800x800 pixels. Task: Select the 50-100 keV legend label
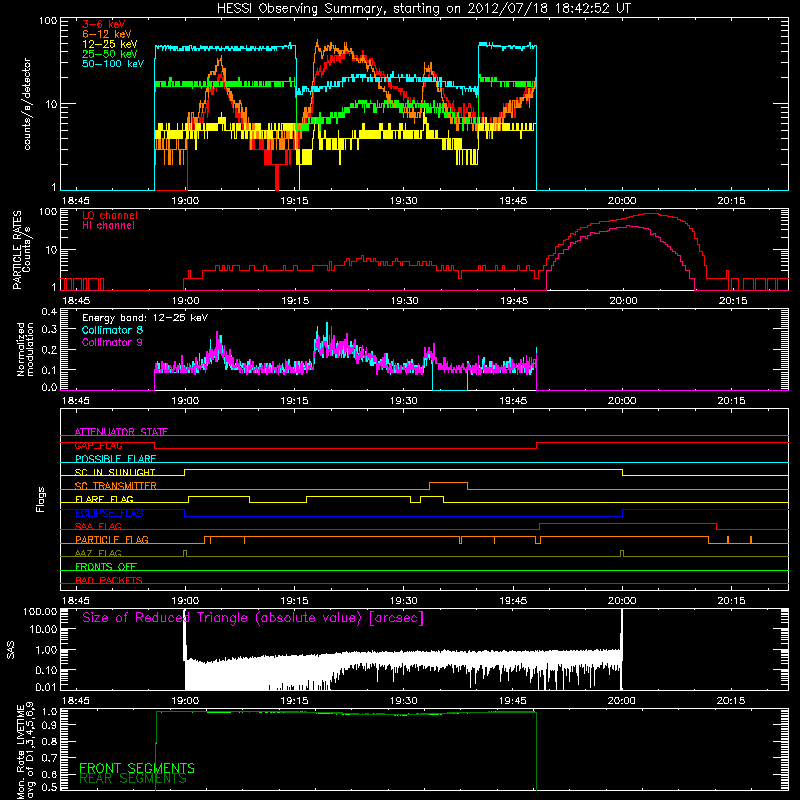click(x=112, y=64)
